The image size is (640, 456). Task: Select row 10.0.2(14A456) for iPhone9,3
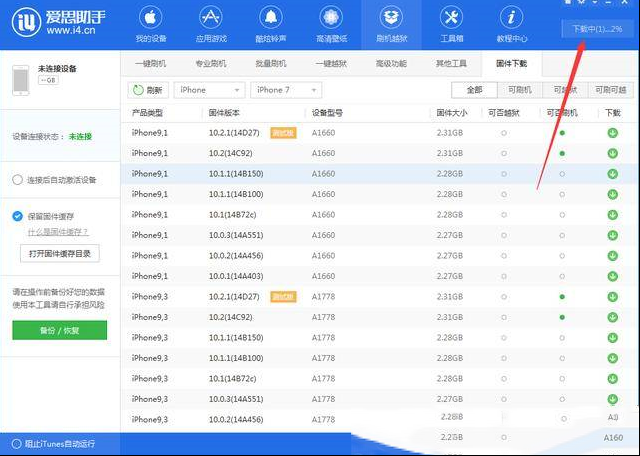(x=380, y=419)
